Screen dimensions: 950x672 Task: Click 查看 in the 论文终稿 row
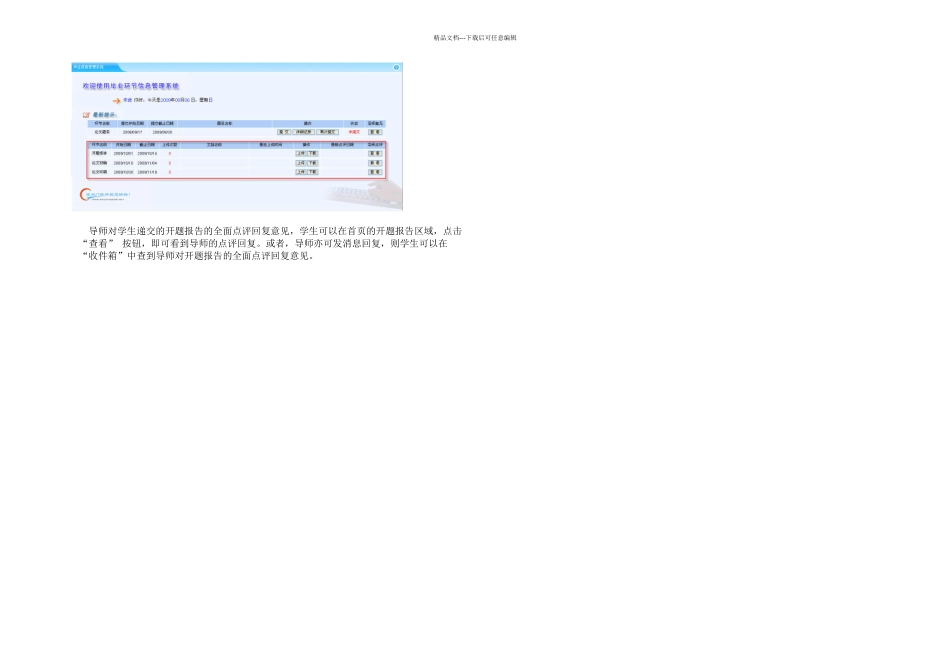point(375,172)
